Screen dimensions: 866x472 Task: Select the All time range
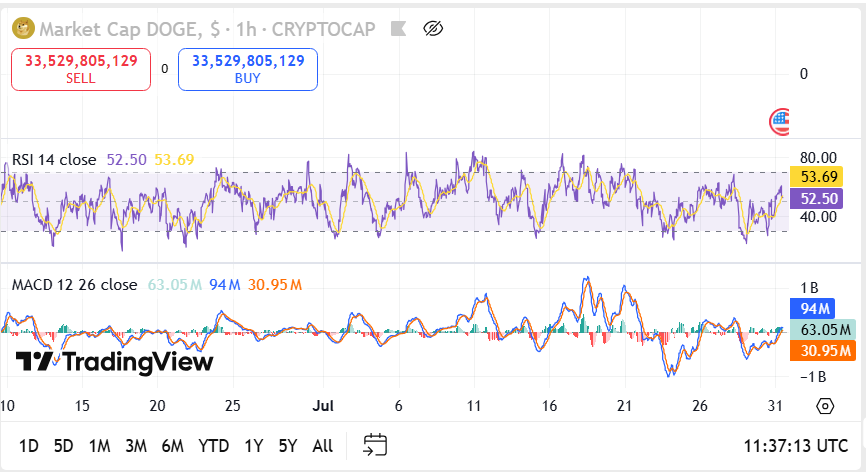tap(322, 445)
